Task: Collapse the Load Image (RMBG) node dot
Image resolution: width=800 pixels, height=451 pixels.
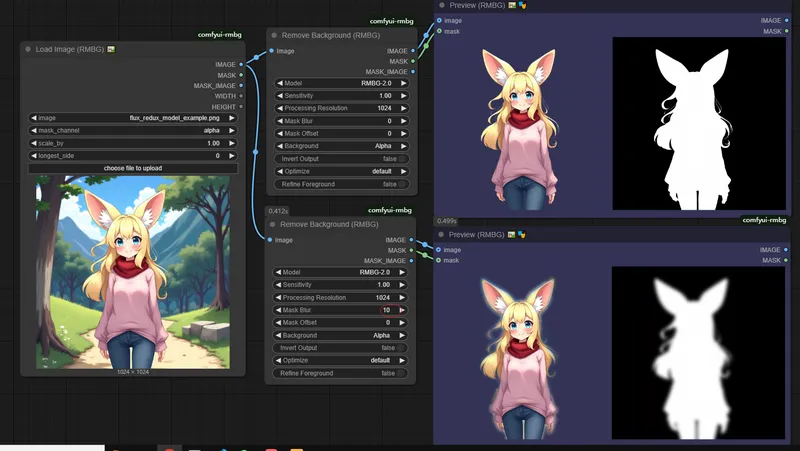Action: click(x=27, y=49)
